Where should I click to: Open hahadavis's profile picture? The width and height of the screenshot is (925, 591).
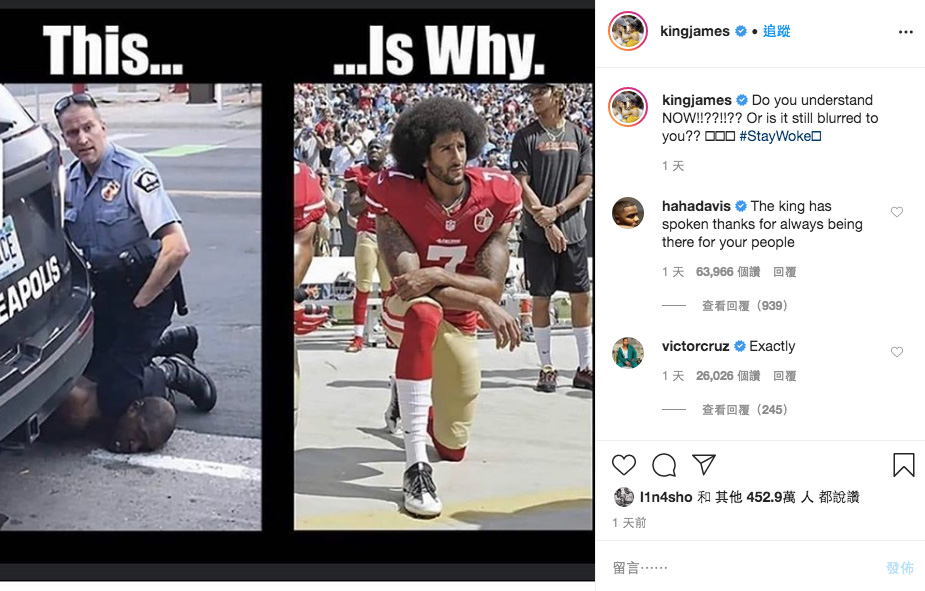pyautogui.click(x=628, y=213)
